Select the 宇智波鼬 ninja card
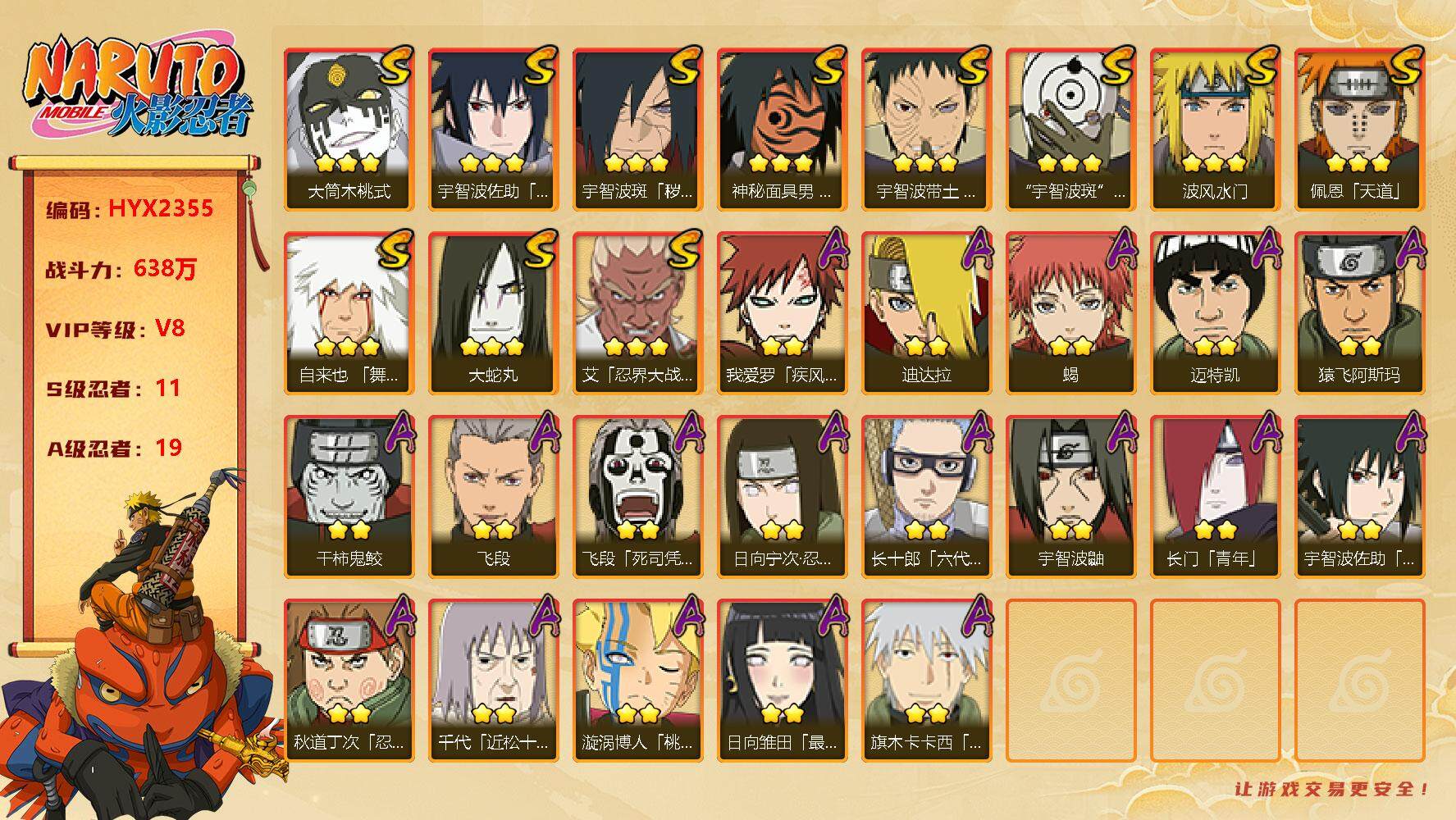 point(1071,497)
